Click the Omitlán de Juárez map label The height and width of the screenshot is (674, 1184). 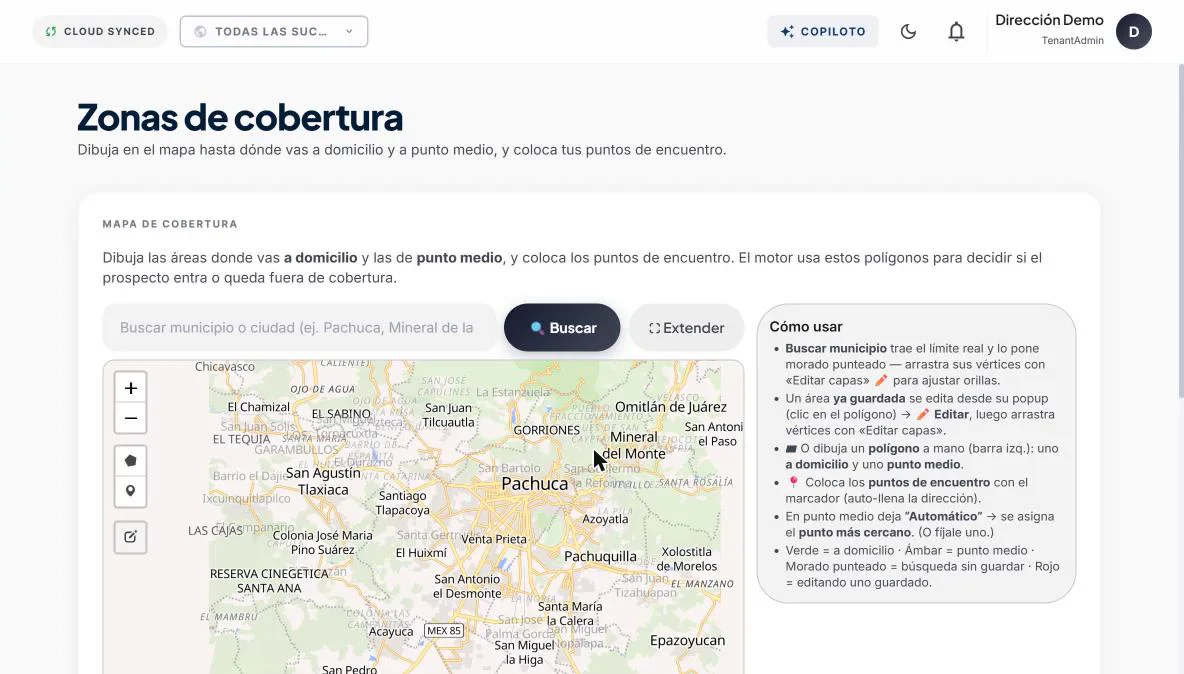671,408
